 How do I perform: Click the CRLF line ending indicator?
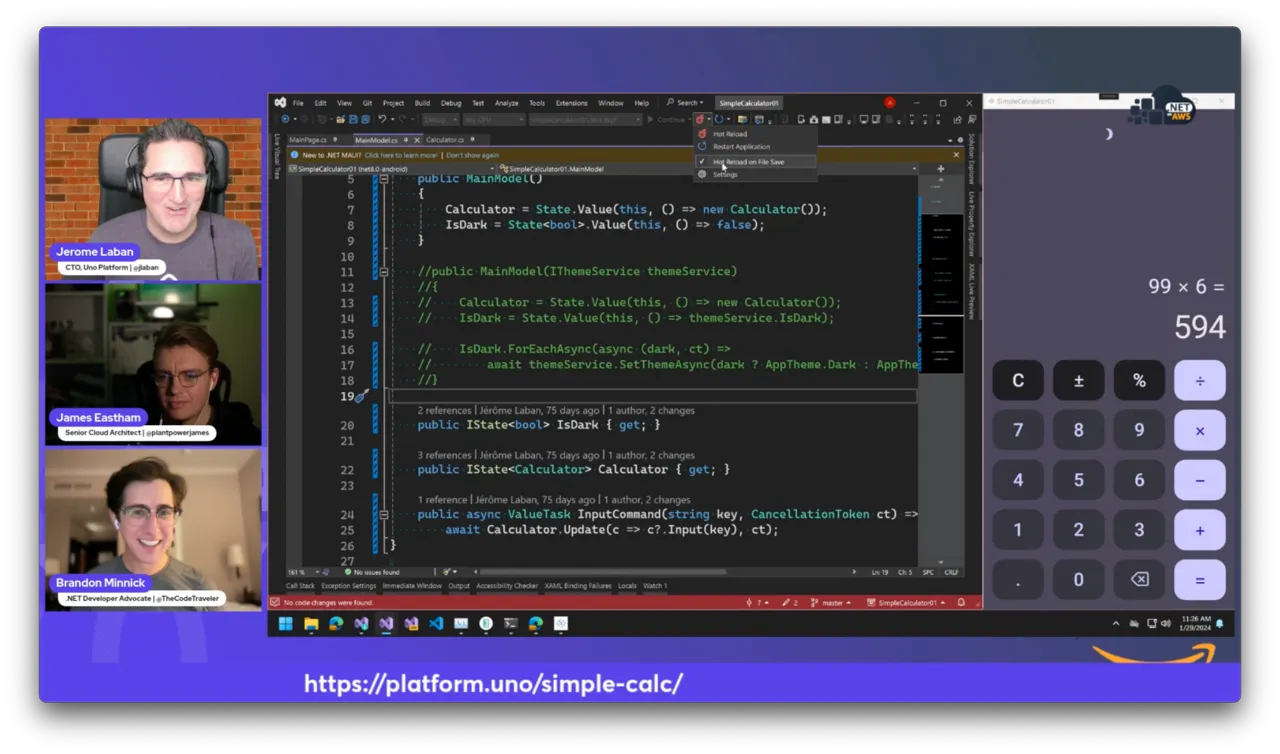(951, 572)
